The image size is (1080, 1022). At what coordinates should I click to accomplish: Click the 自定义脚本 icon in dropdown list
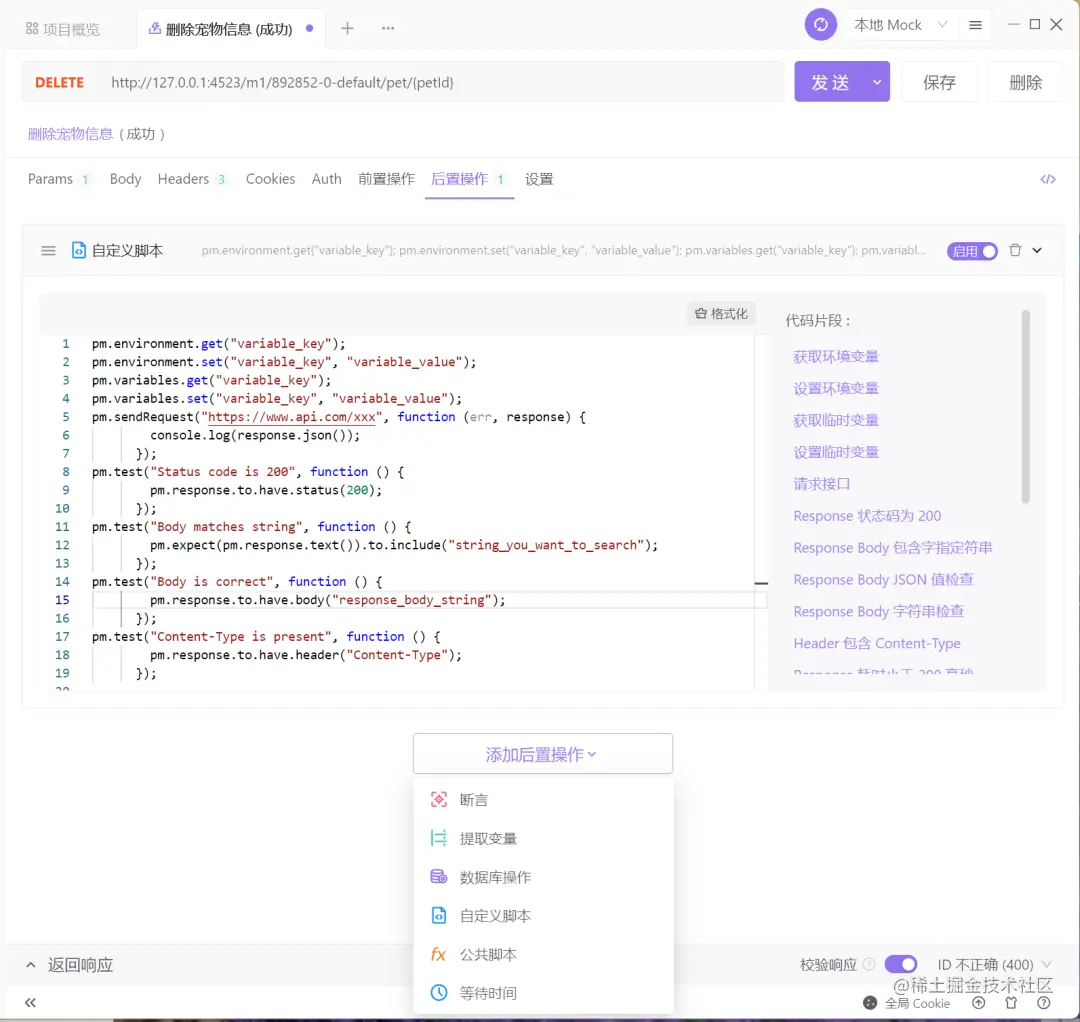pos(439,915)
